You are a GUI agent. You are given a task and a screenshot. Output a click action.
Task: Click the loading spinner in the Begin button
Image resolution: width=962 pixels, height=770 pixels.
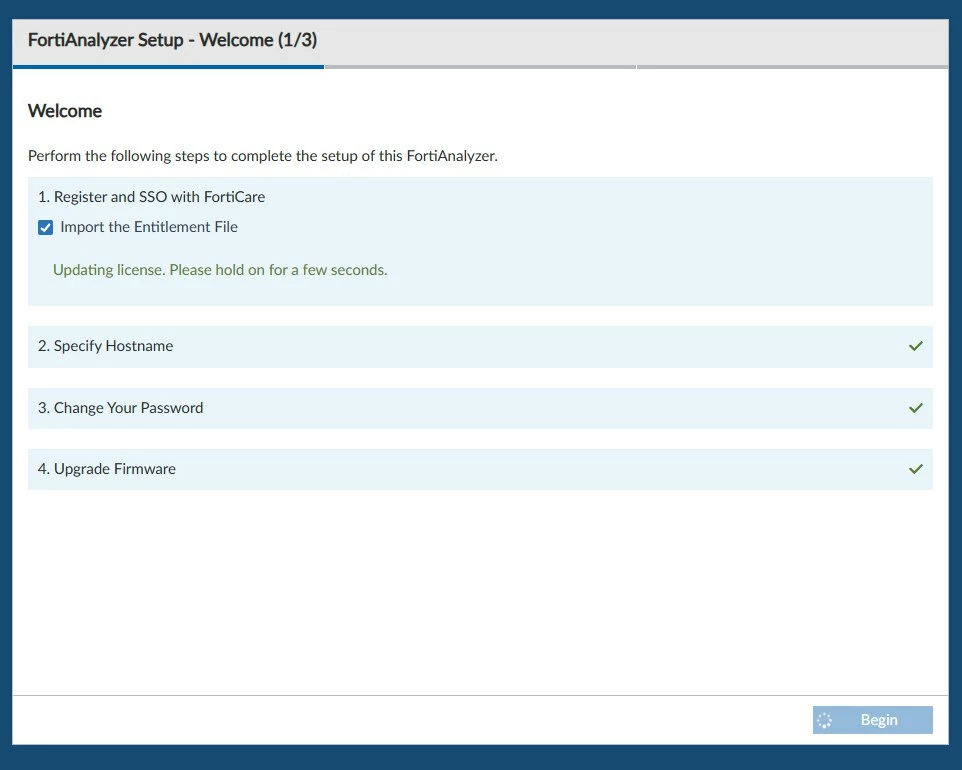pyautogui.click(x=825, y=720)
